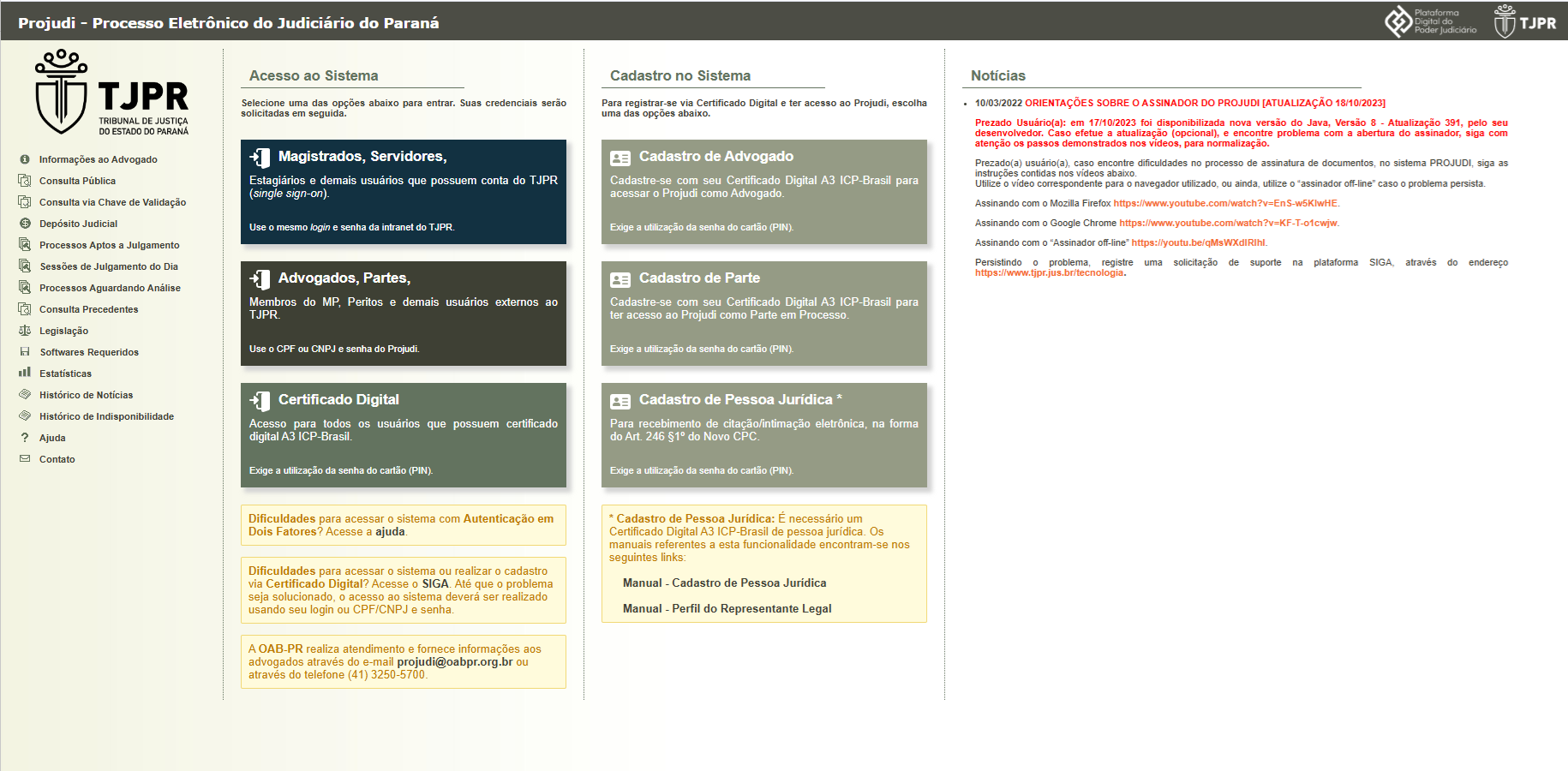Open the Legislação menu entry
This screenshot has height=771, width=1568.
click(x=63, y=331)
